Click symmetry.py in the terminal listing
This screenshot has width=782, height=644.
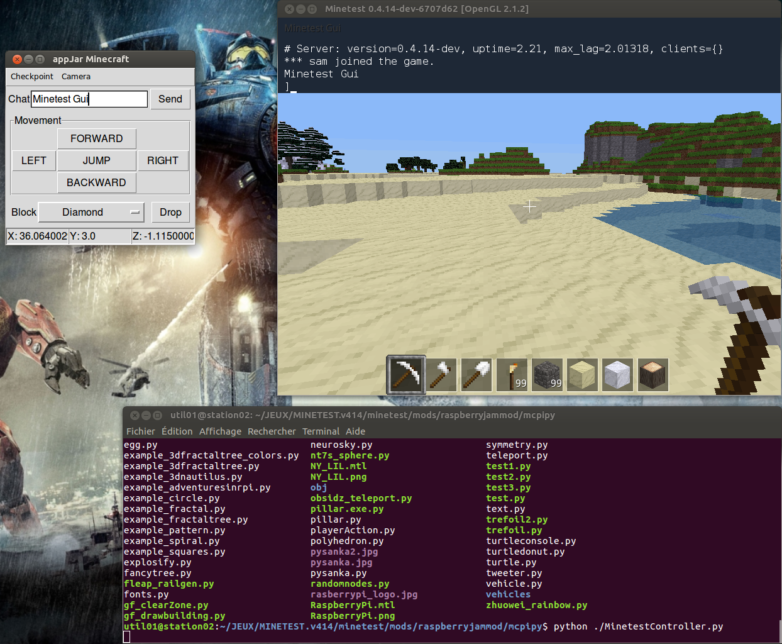tap(517, 444)
